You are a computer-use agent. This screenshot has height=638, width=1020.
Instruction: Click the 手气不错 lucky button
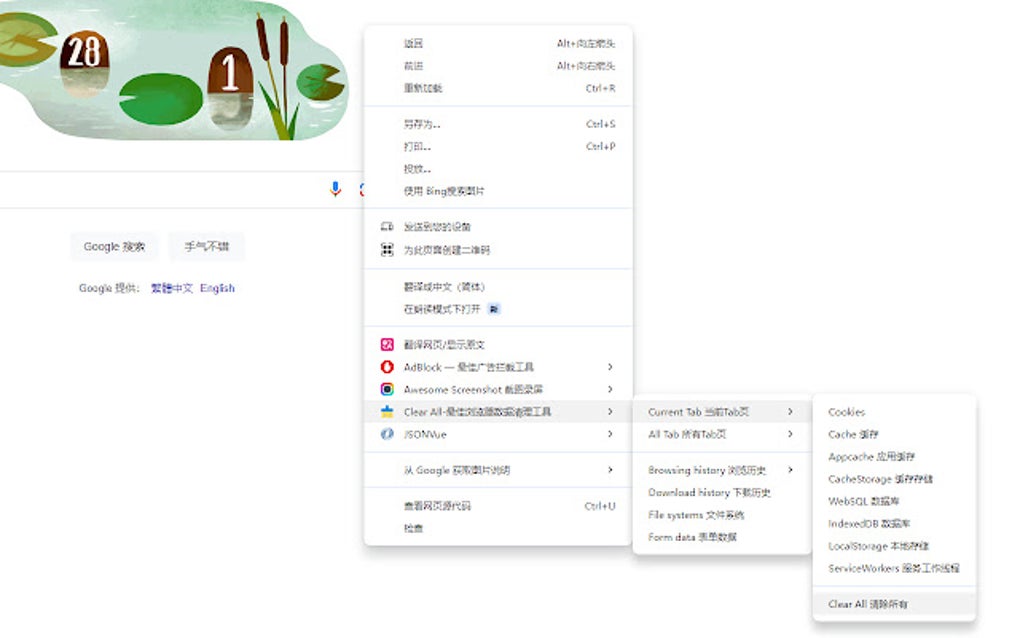pos(206,246)
